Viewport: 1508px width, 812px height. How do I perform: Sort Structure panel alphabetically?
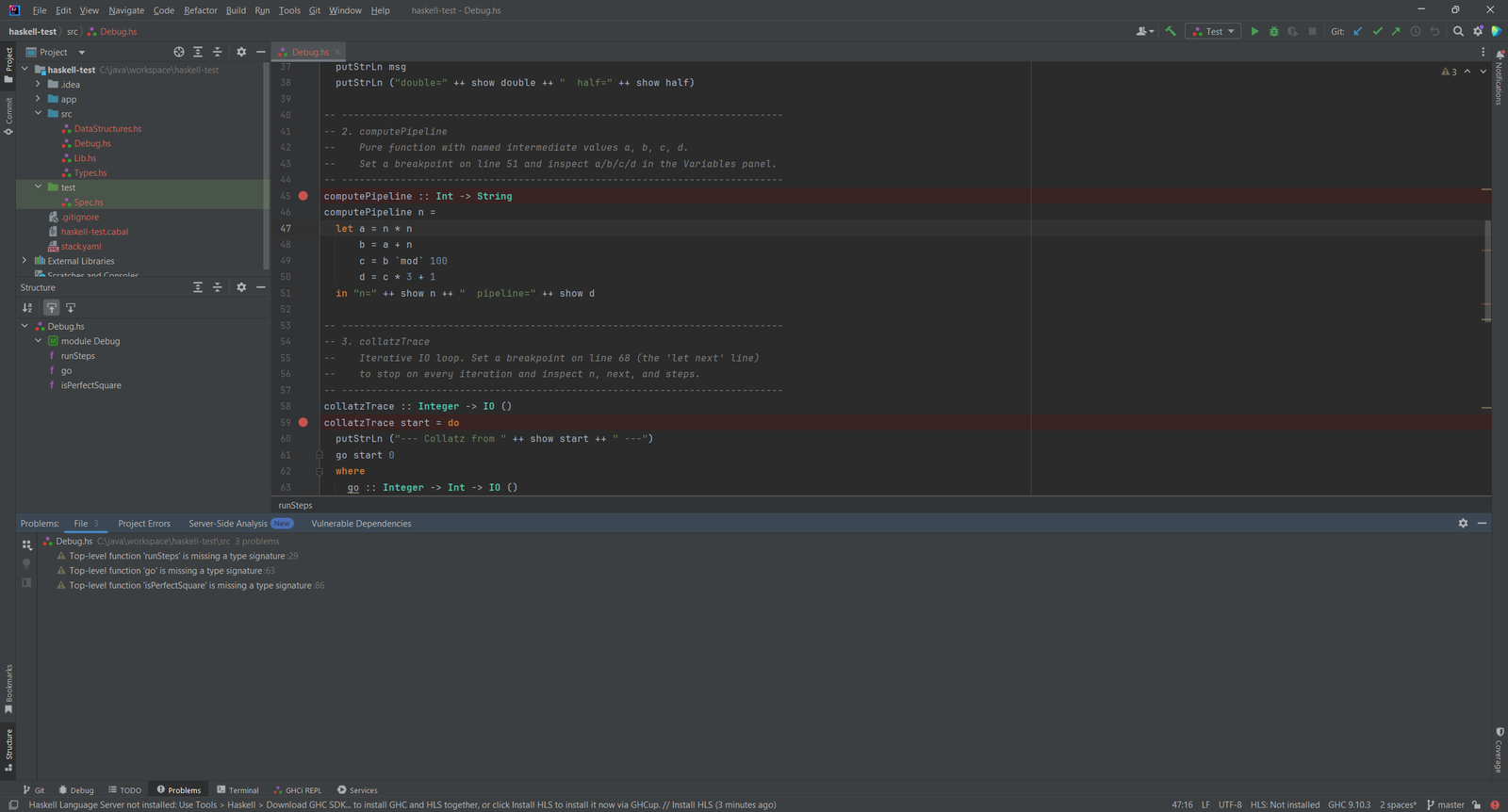(27, 308)
